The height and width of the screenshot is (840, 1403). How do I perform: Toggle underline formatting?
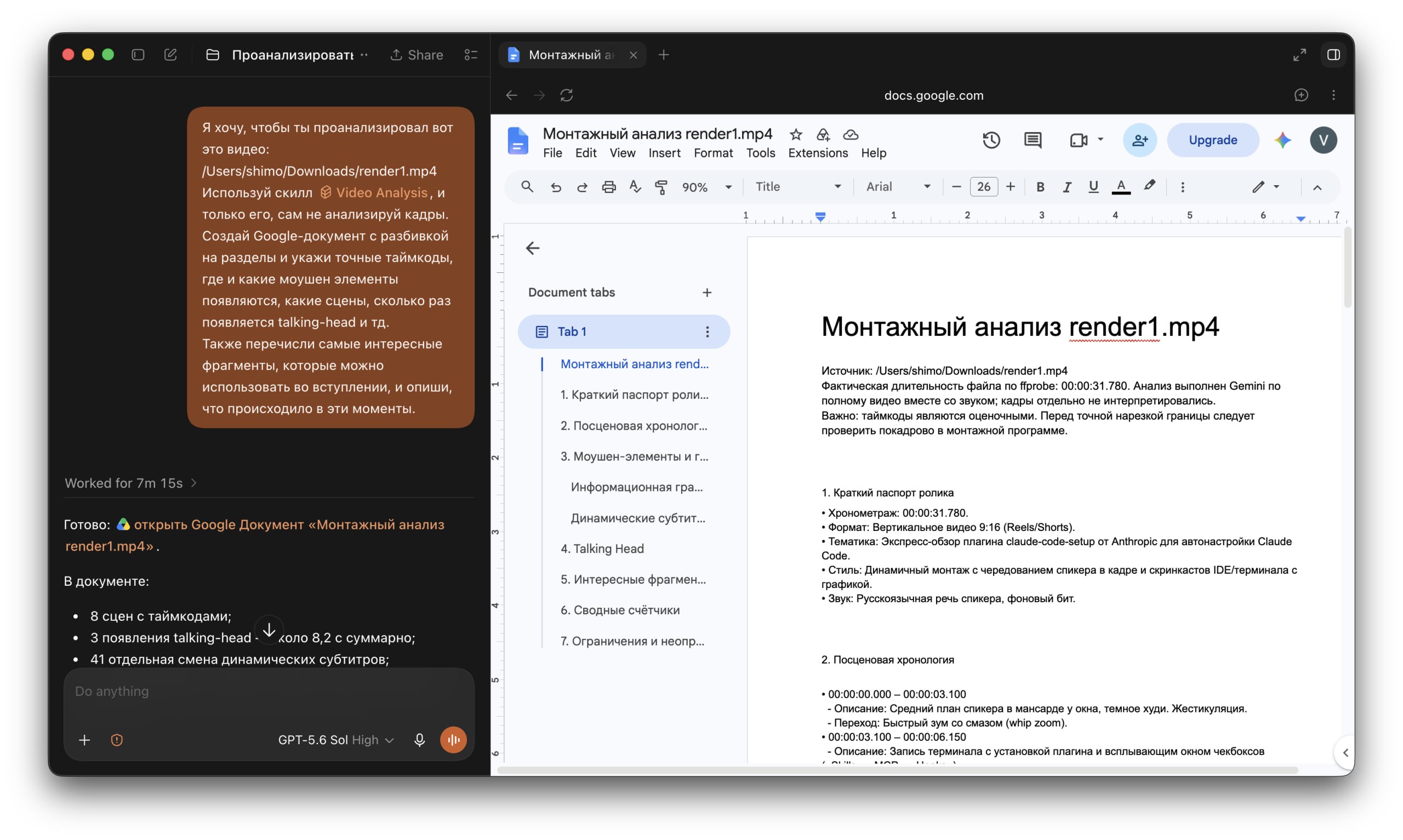[1093, 187]
